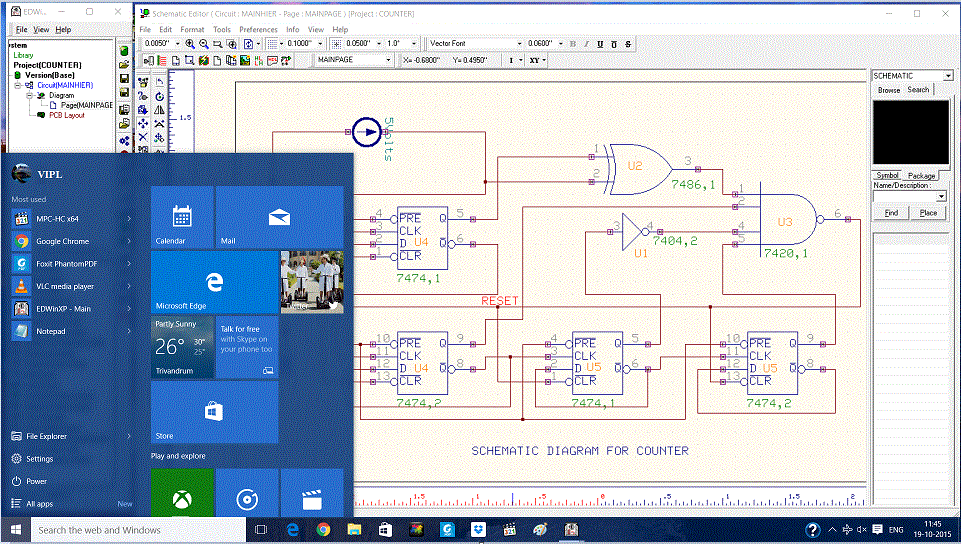
Task: Open the Info menu
Action: [292, 29]
